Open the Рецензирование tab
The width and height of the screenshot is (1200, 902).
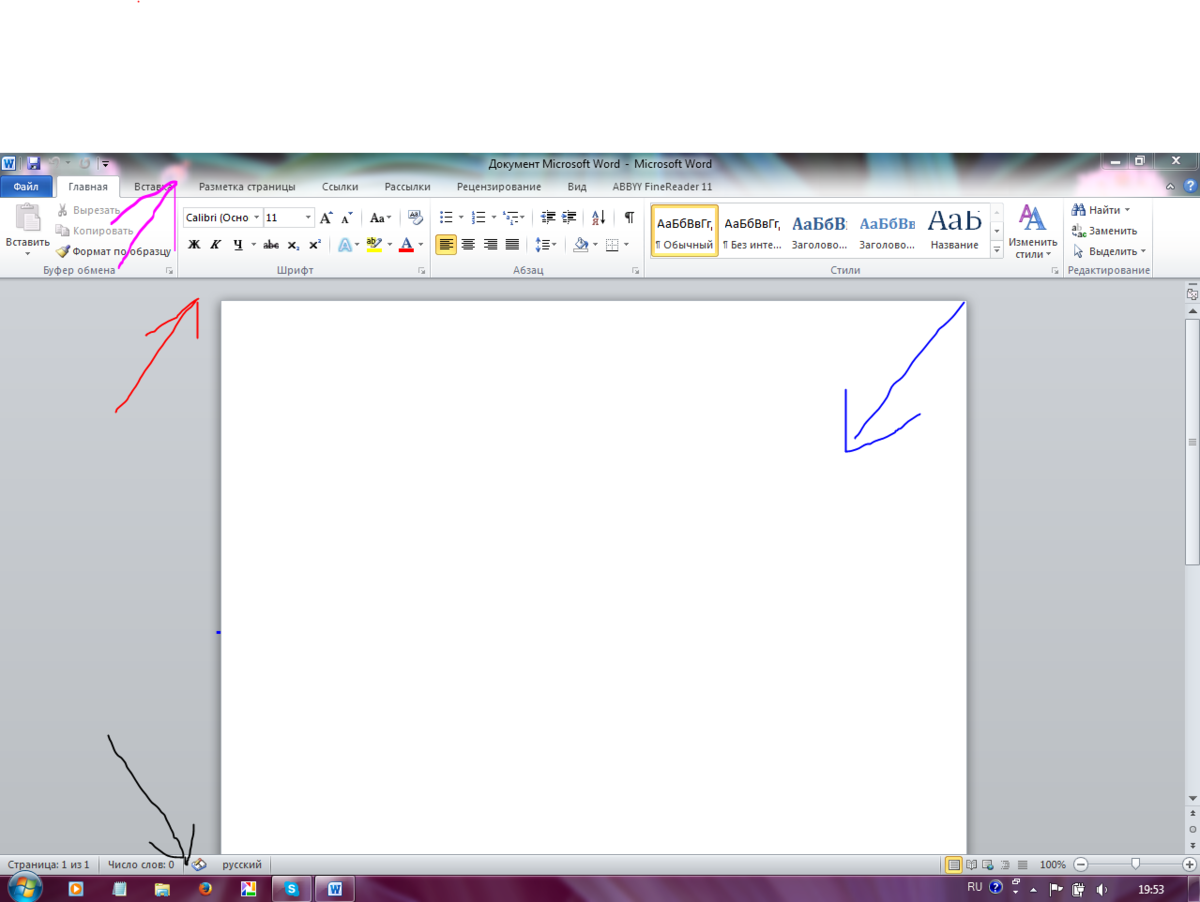coord(498,187)
